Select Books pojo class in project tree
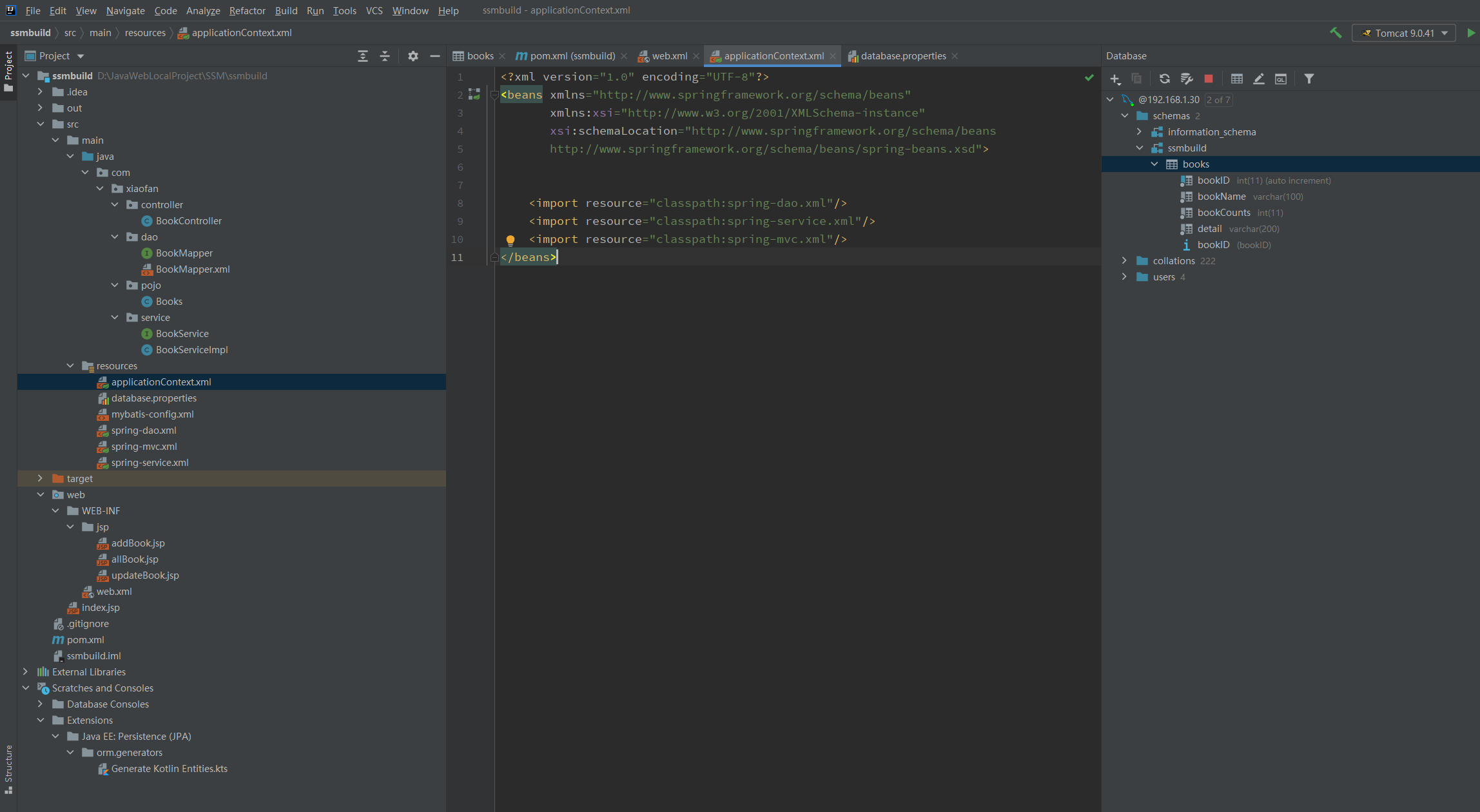 [x=169, y=301]
